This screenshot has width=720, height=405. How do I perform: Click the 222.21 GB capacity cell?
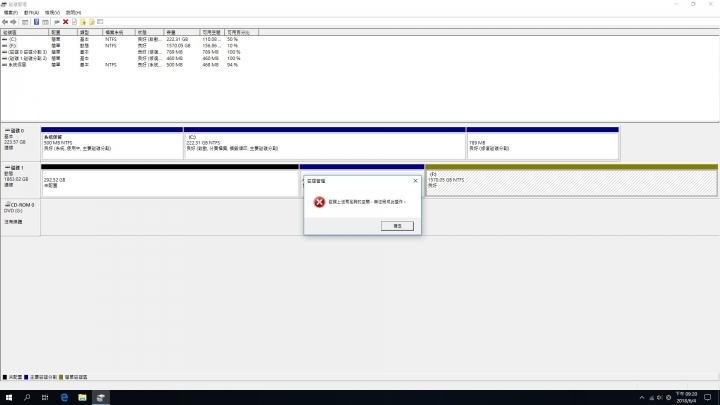pyautogui.click(x=177, y=39)
